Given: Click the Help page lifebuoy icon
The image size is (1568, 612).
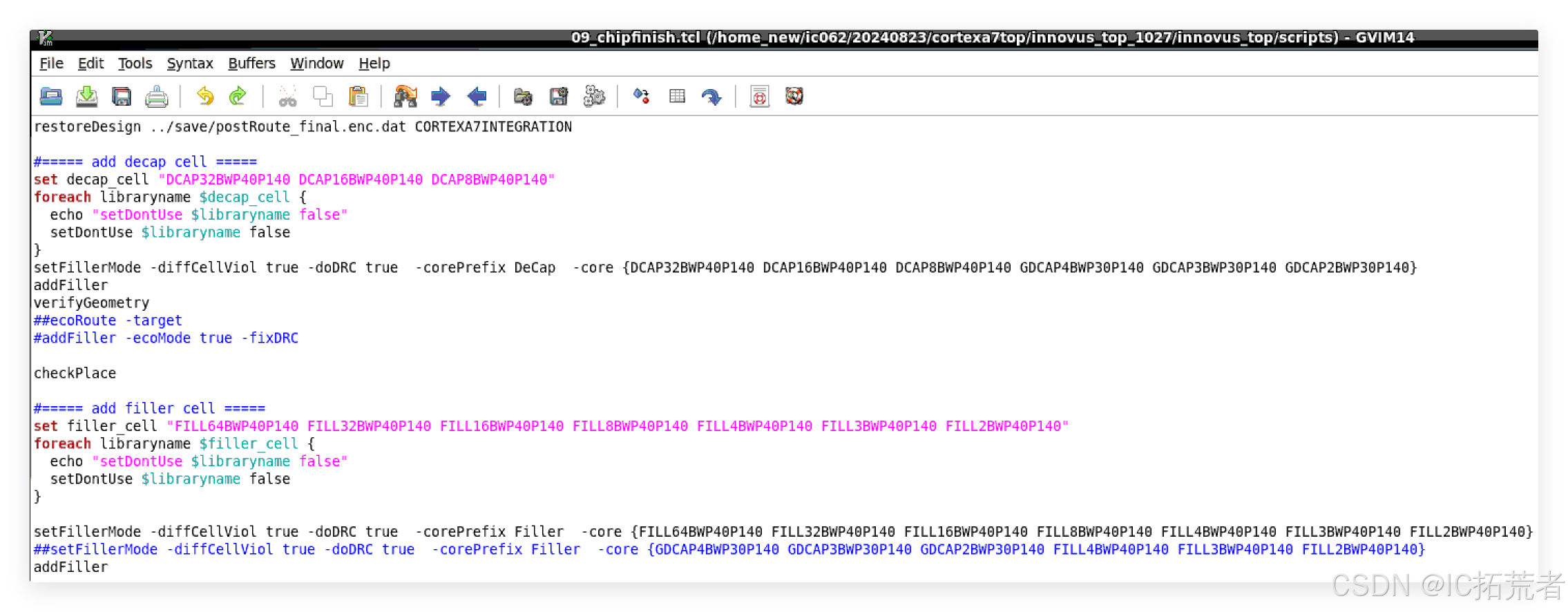Looking at the screenshot, I should 760,97.
